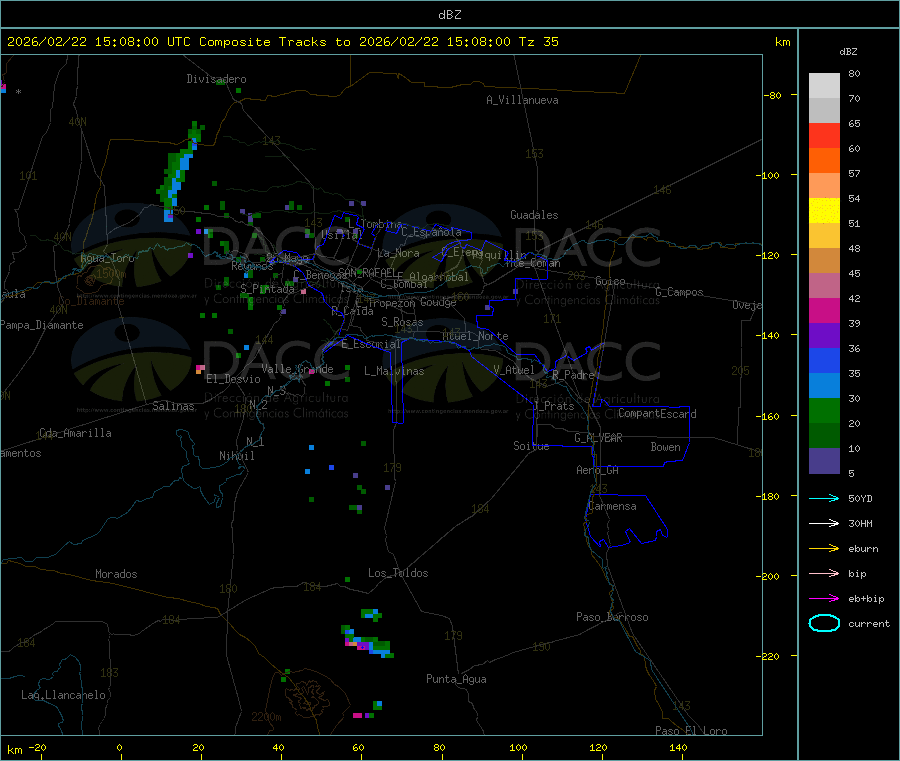Screen dimensions: 900x761
Task: Select the pink bip arrow legend symbol
Action: pyautogui.click(x=824, y=573)
